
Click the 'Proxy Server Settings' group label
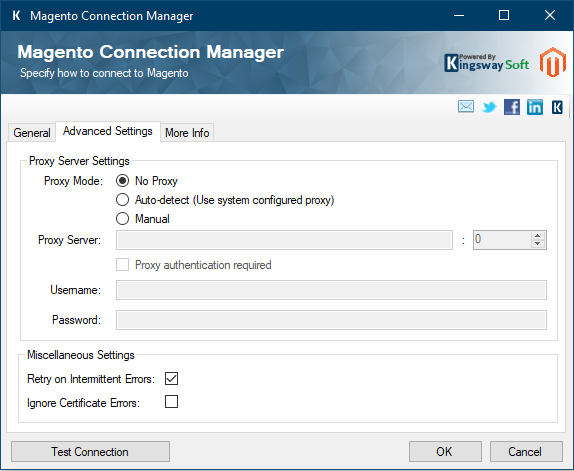[79, 161]
